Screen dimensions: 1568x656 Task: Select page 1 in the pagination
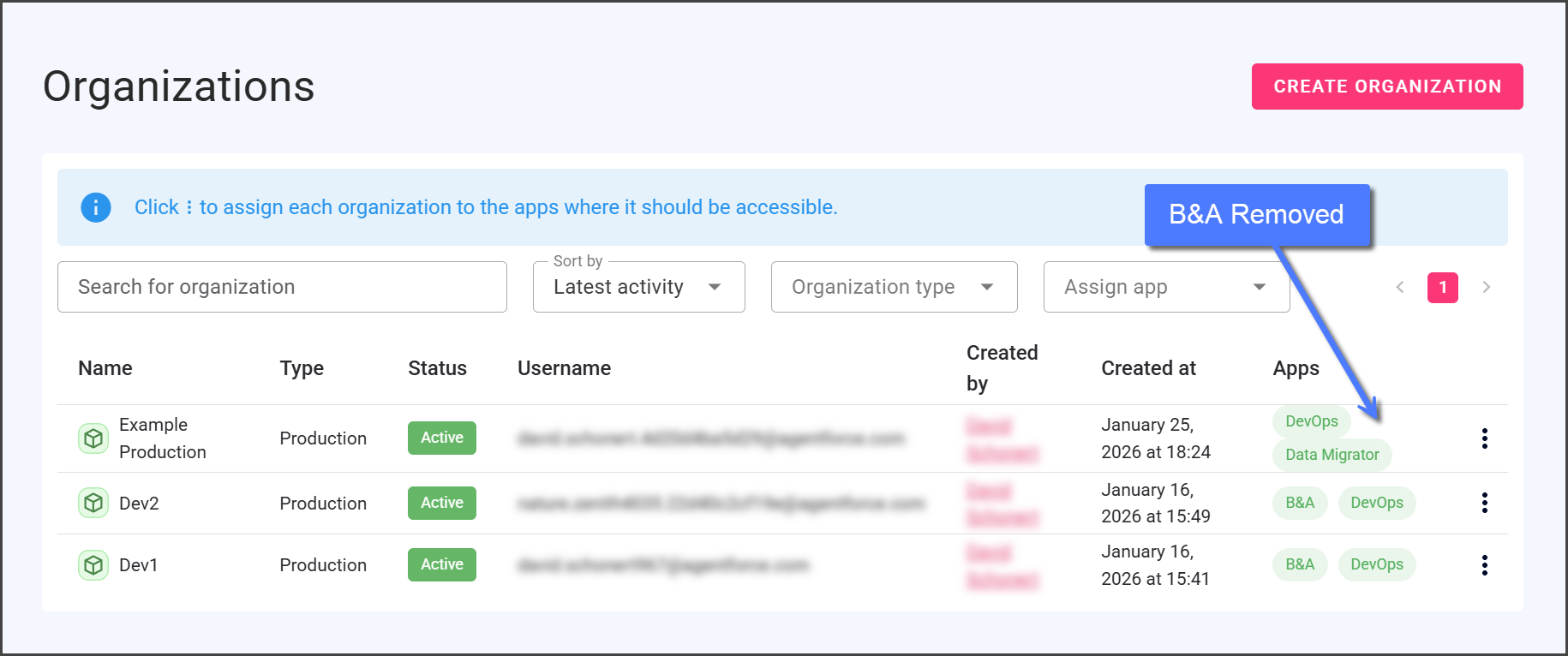[x=1442, y=288]
